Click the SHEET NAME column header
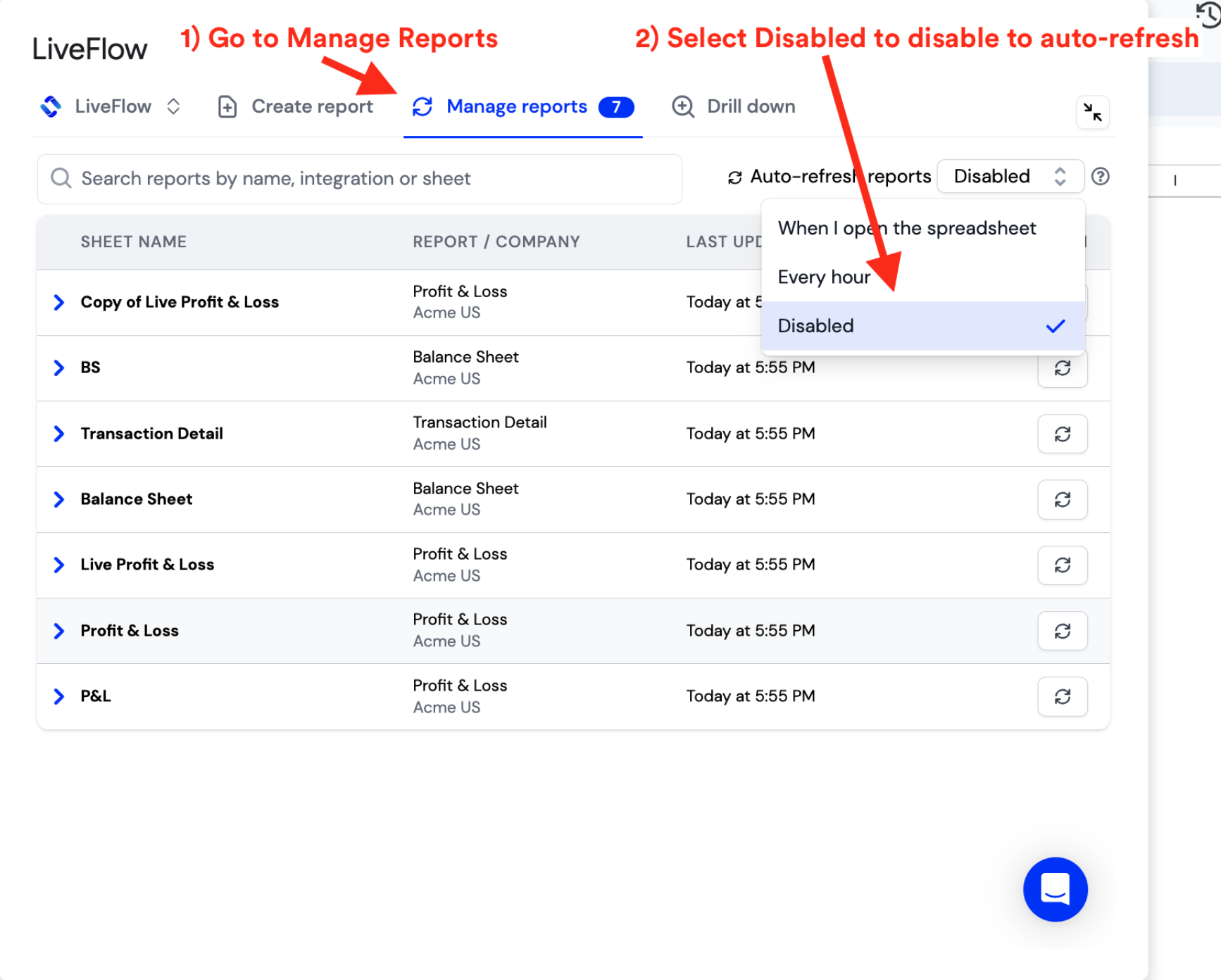Image resolution: width=1221 pixels, height=980 pixels. tap(134, 242)
